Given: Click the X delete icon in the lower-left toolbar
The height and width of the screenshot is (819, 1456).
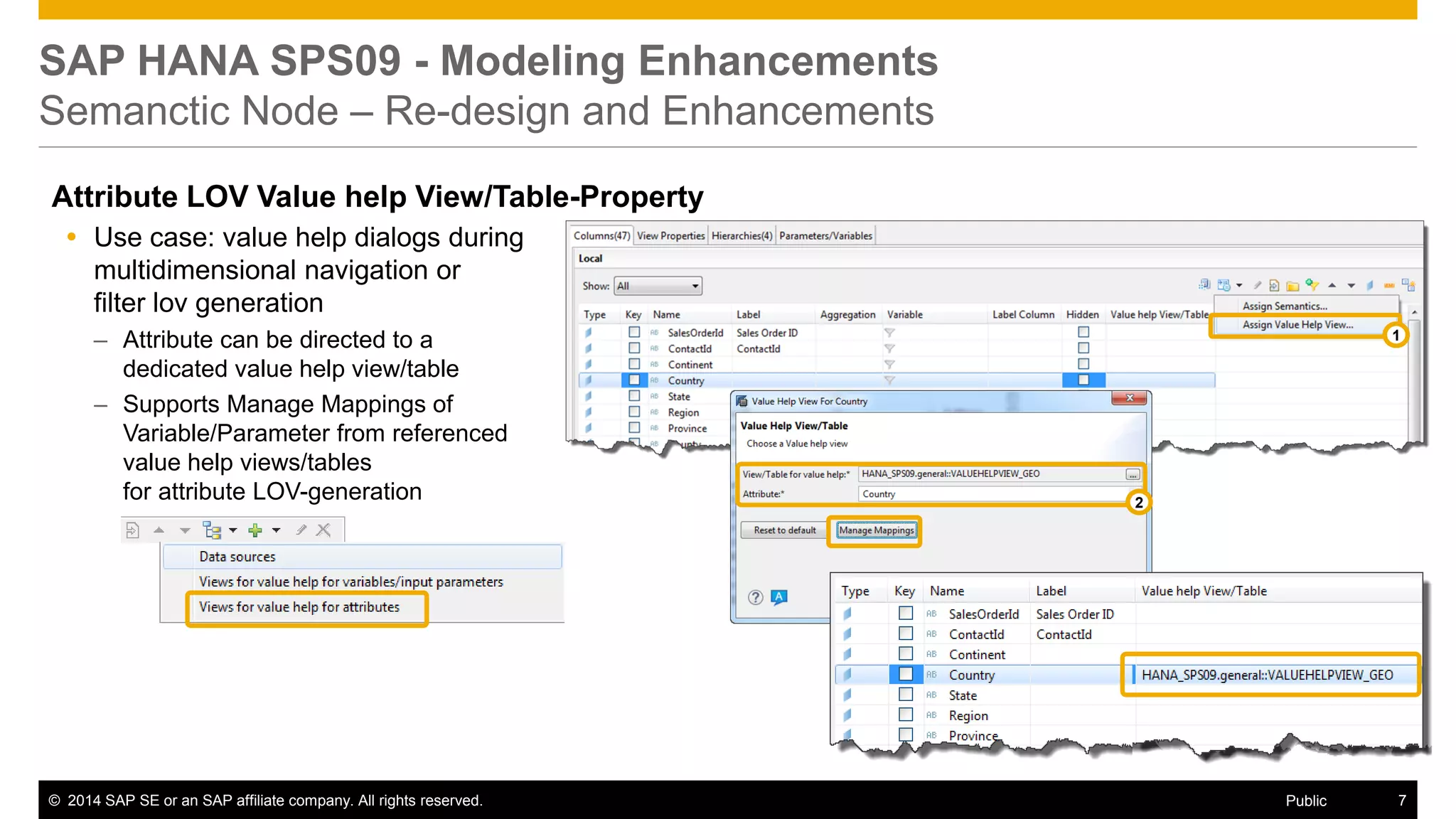Looking at the screenshot, I should coord(323,530).
